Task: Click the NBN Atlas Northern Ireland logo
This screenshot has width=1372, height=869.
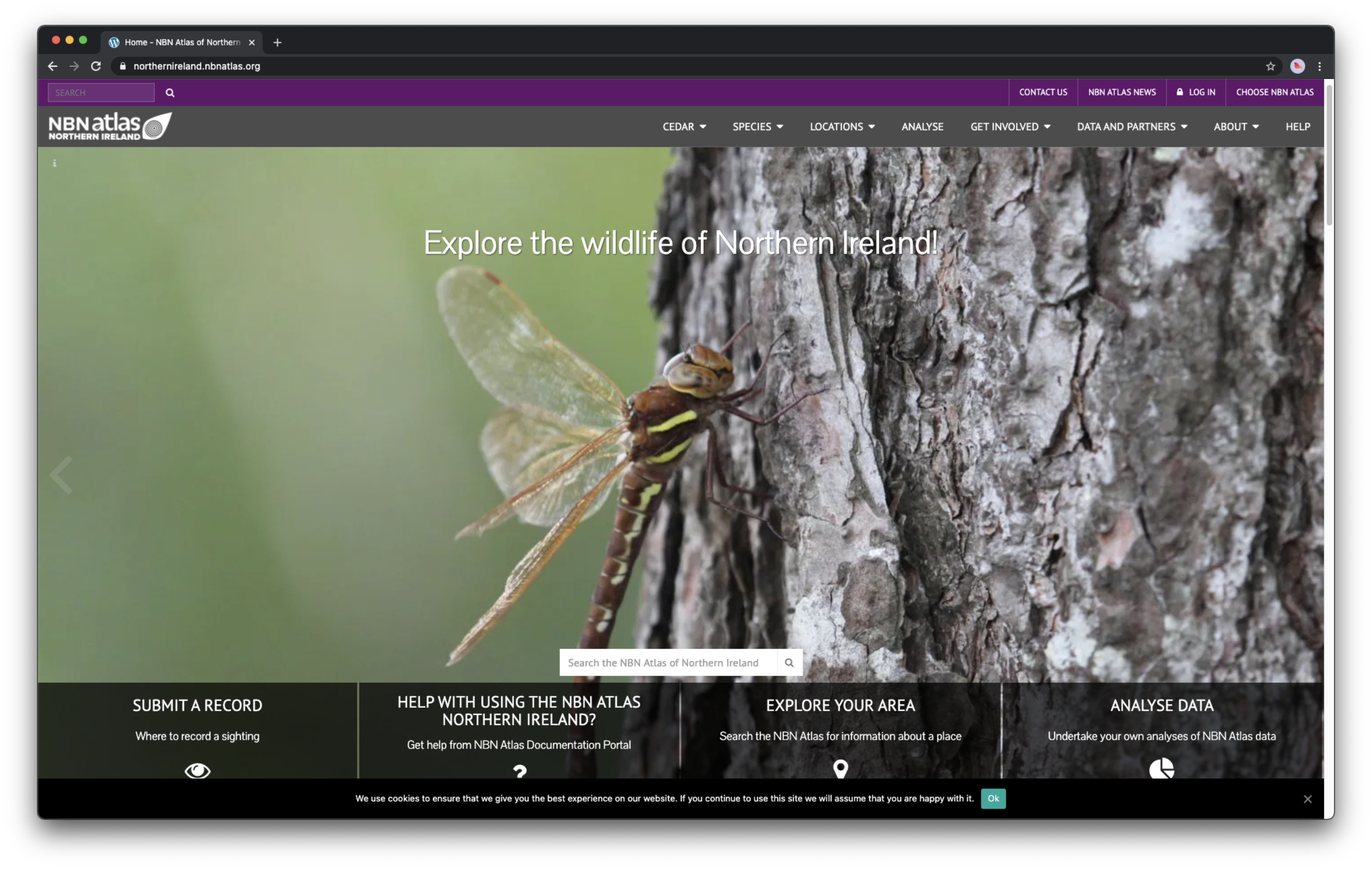Action: coord(110,126)
